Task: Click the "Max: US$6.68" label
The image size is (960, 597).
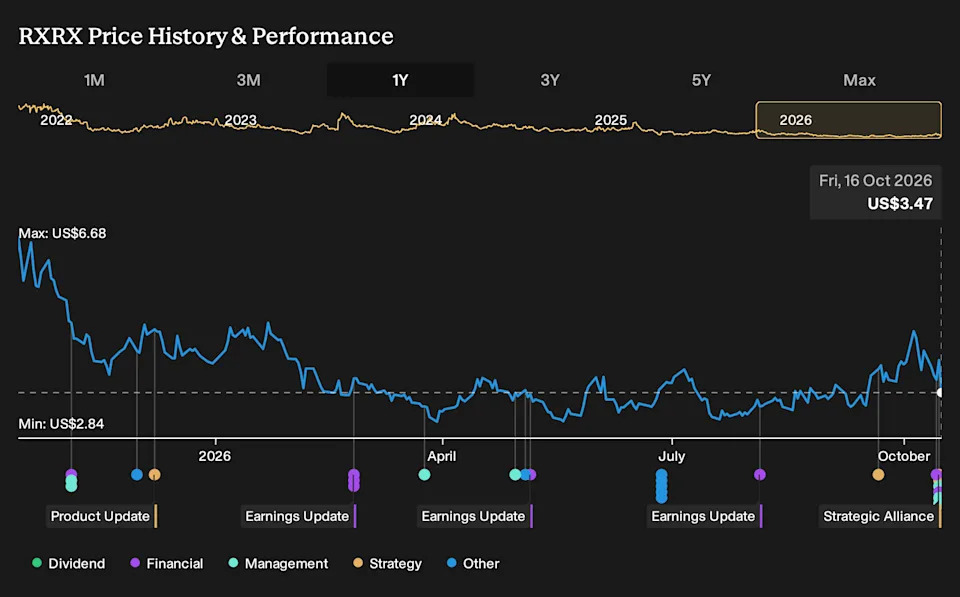Action: coord(62,233)
